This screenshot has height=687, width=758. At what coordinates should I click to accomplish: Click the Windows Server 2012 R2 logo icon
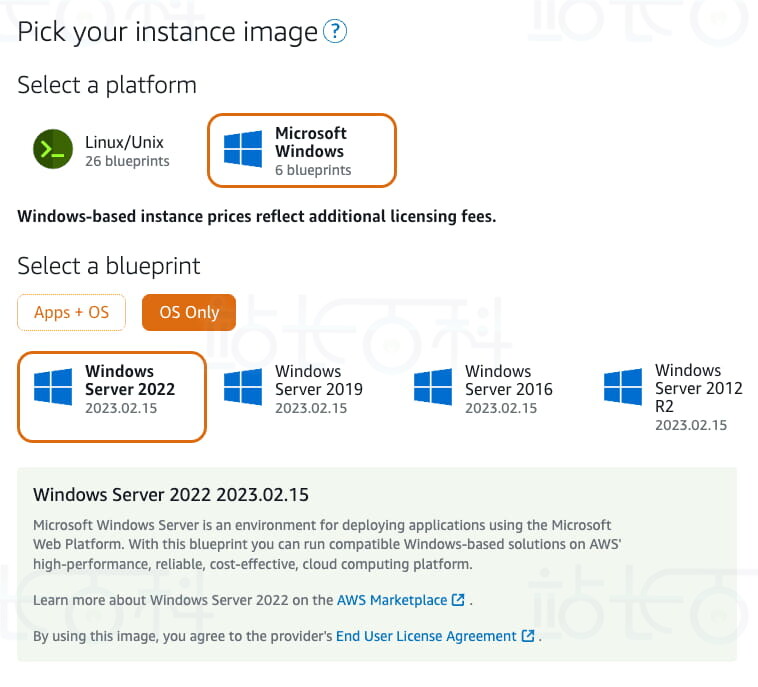[x=623, y=387]
